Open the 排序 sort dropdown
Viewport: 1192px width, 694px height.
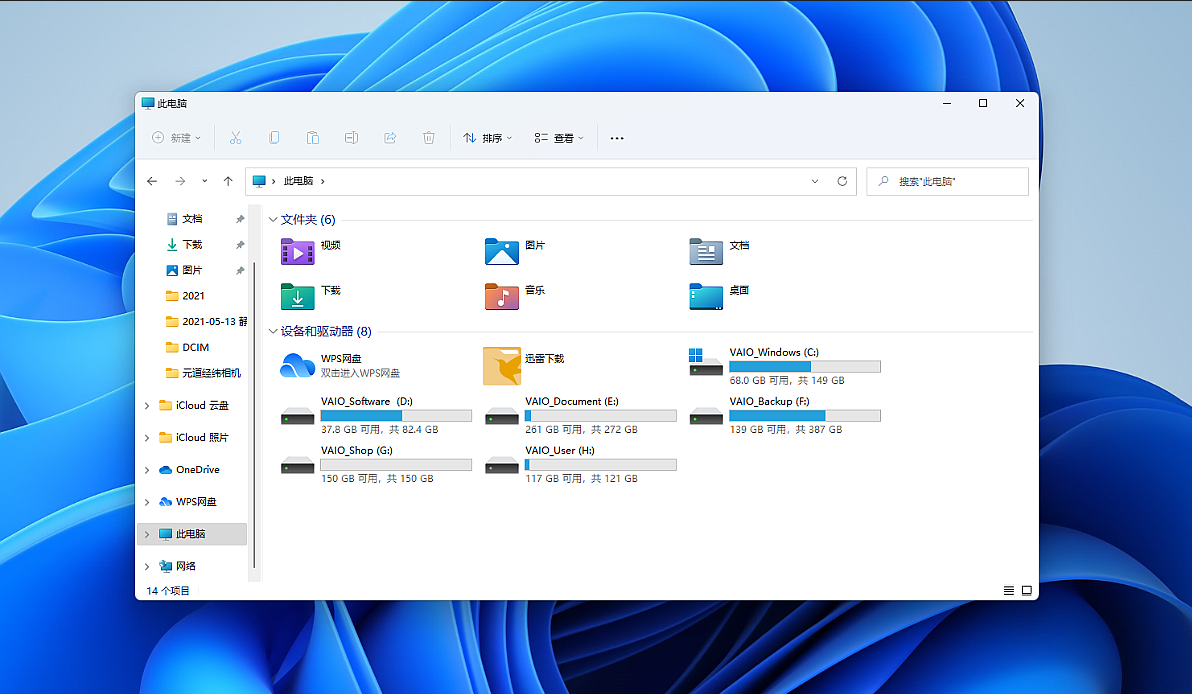(x=488, y=138)
